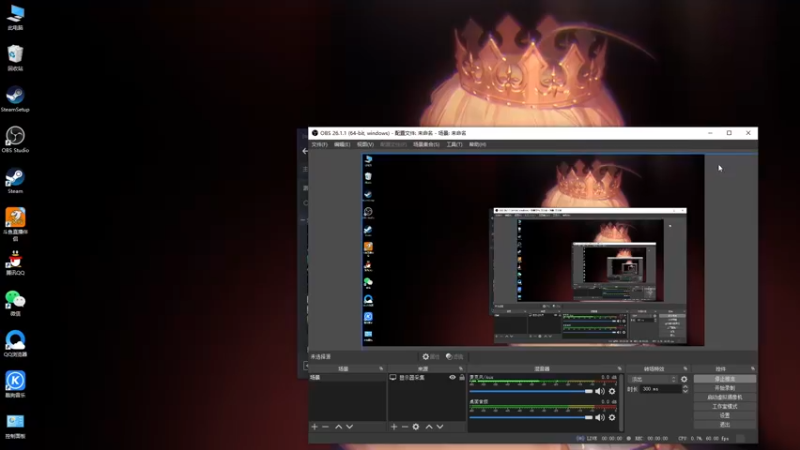Screen dimensions: 800x450
Task: Open the 回收站 Recycle Bin desktop icon
Action: [x=15, y=58]
